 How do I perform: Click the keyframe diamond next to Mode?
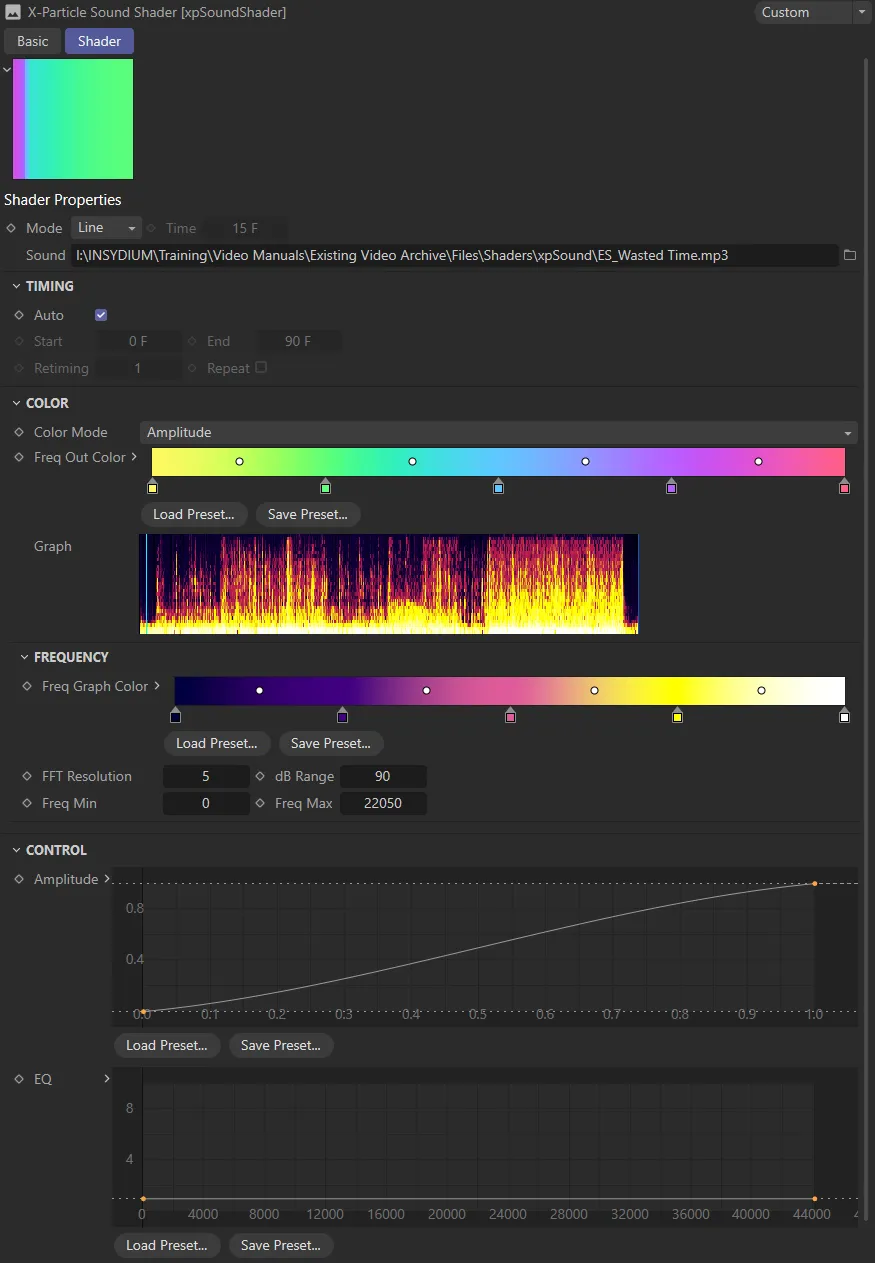[x=9, y=227]
